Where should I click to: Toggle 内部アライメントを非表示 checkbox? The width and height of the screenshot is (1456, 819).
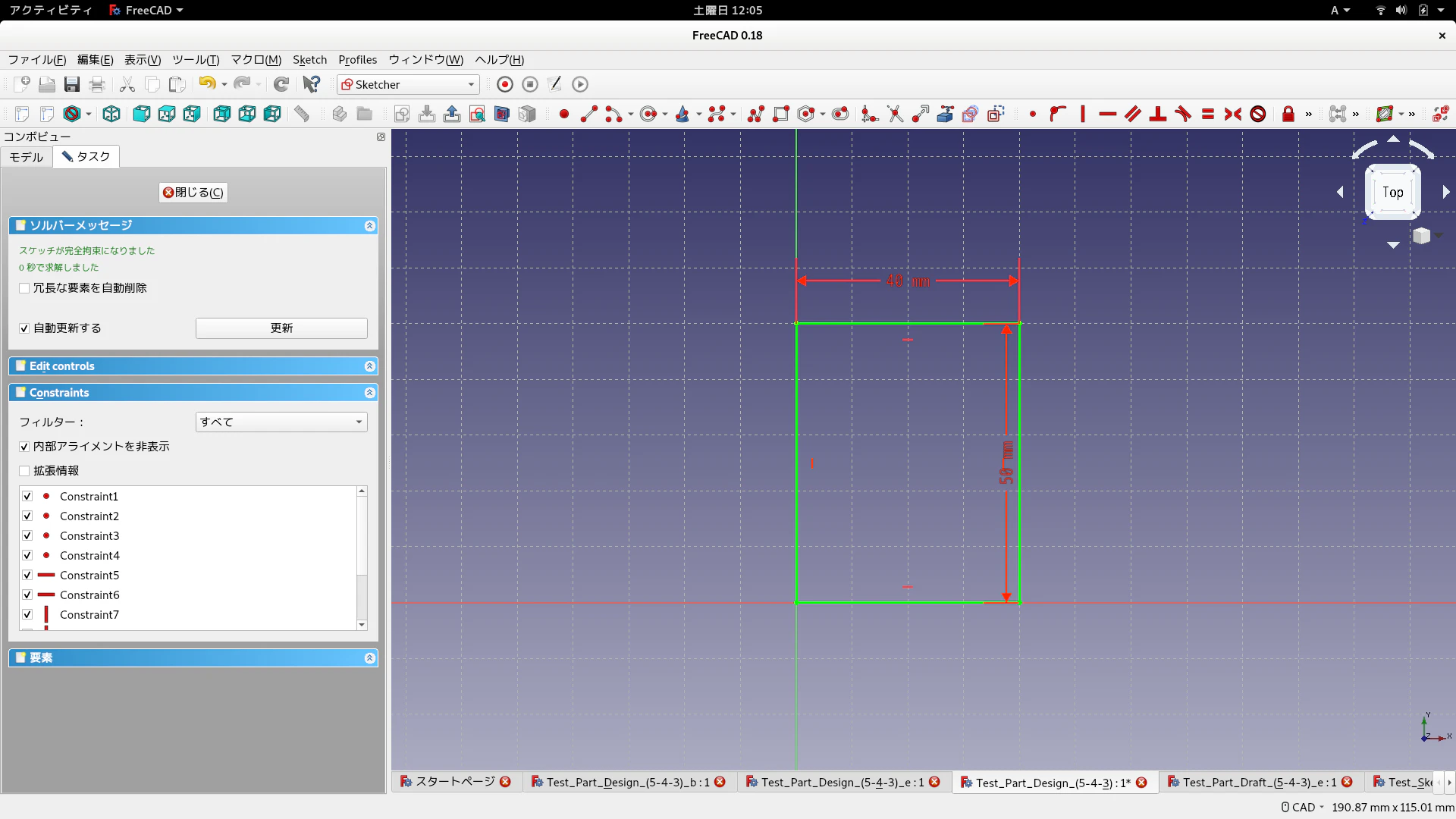pos(24,447)
